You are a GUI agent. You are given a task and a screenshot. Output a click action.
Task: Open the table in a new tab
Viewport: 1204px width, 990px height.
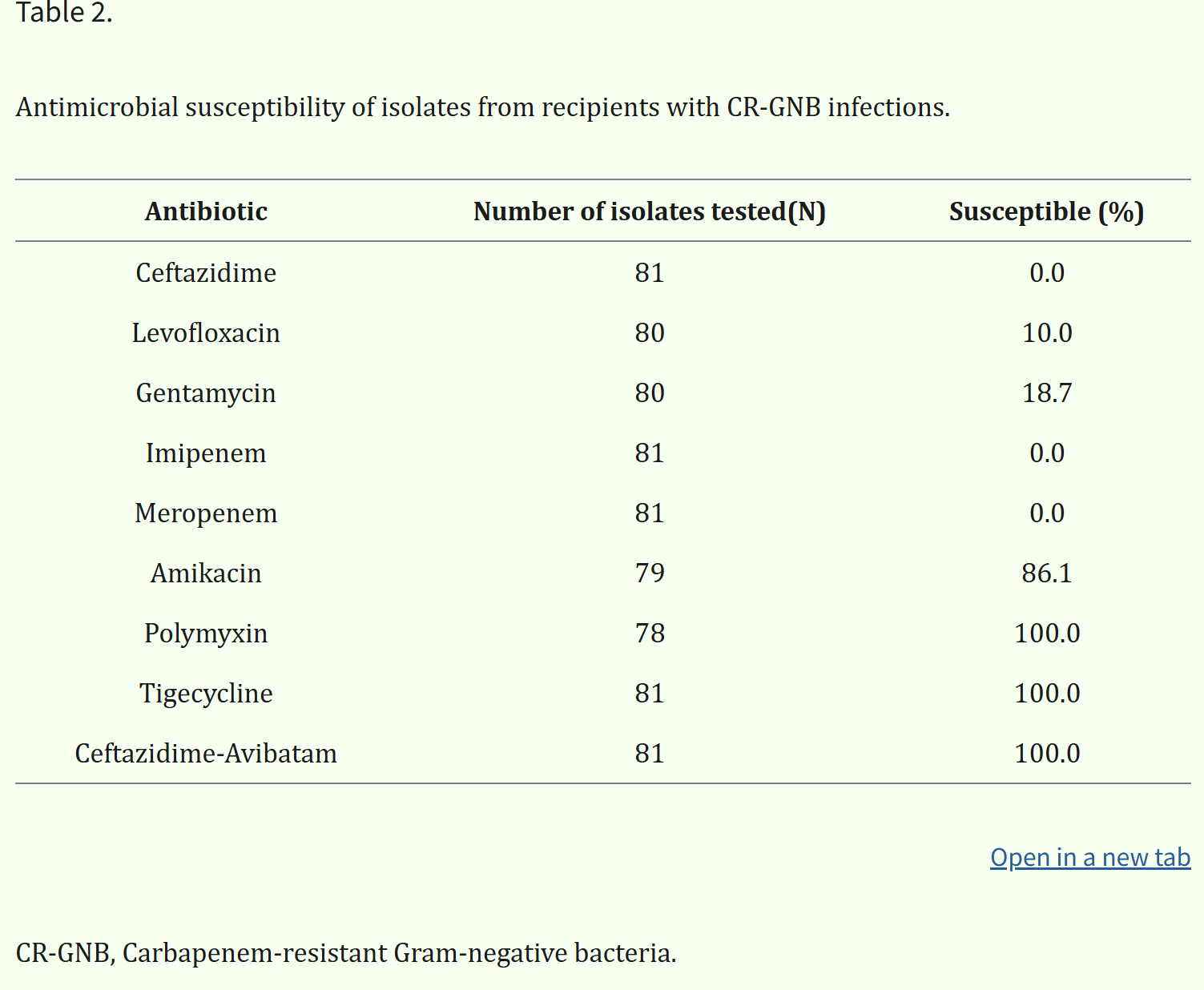click(1089, 857)
